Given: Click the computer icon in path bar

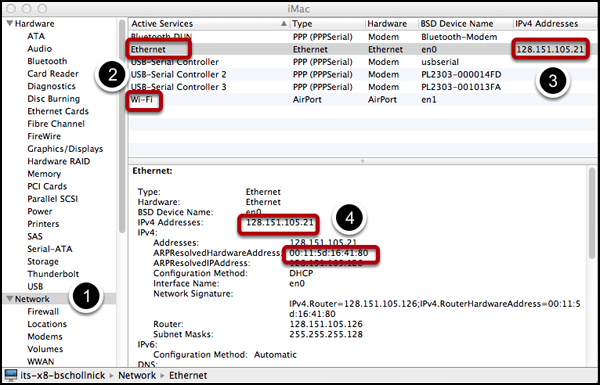Looking at the screenshot, I should pyautogui.click(x=11, y=375).
